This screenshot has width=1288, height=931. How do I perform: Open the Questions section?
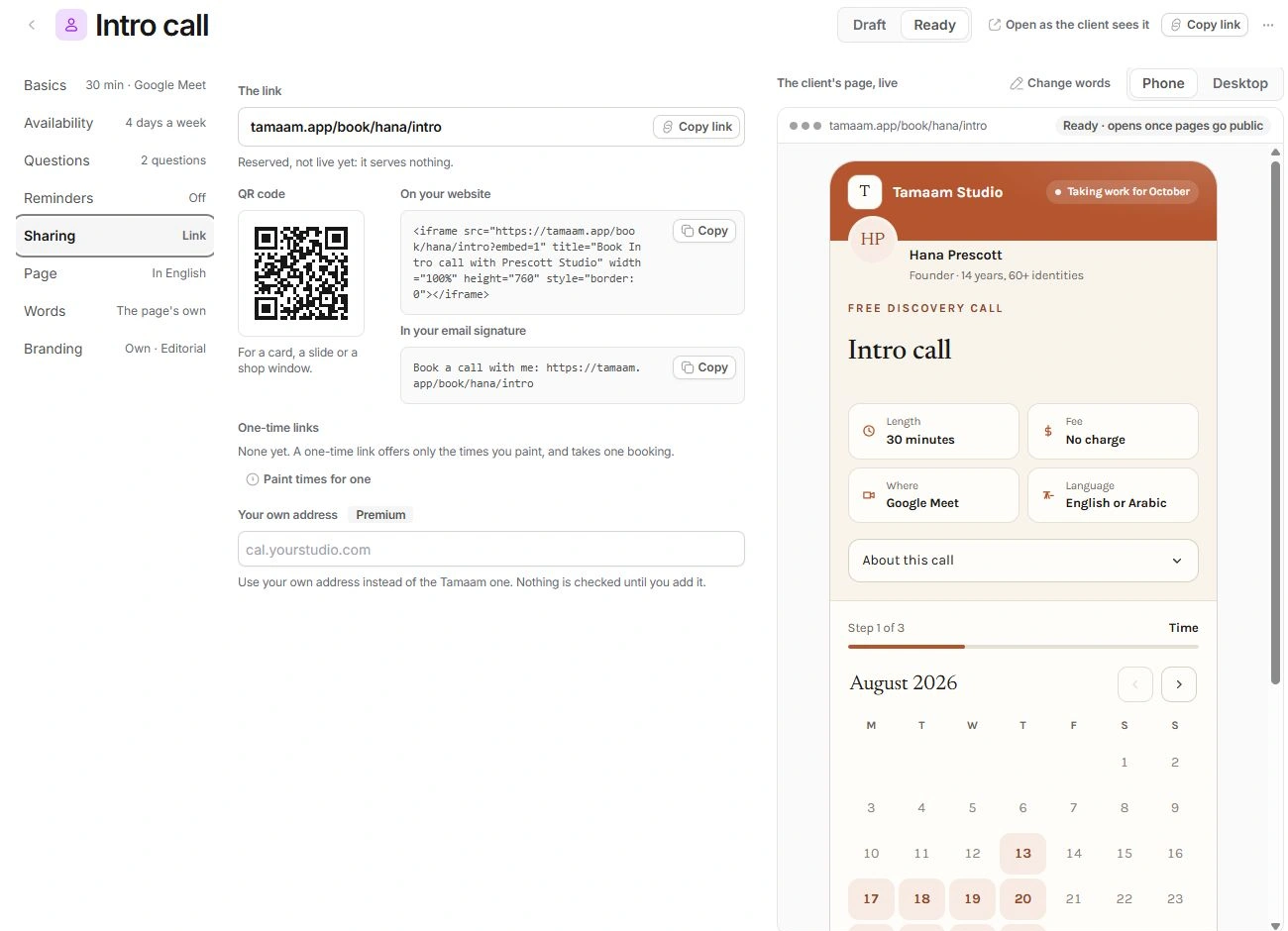pos(115,160)
